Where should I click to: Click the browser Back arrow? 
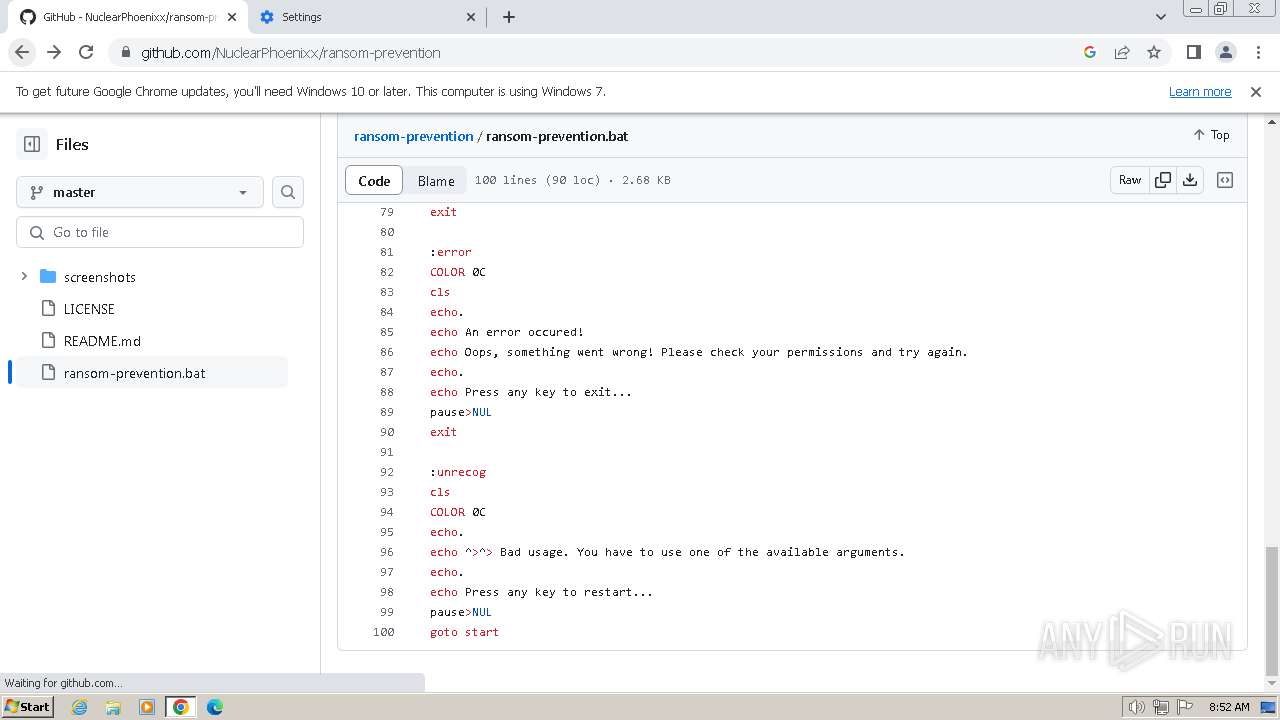coord(22,52)
